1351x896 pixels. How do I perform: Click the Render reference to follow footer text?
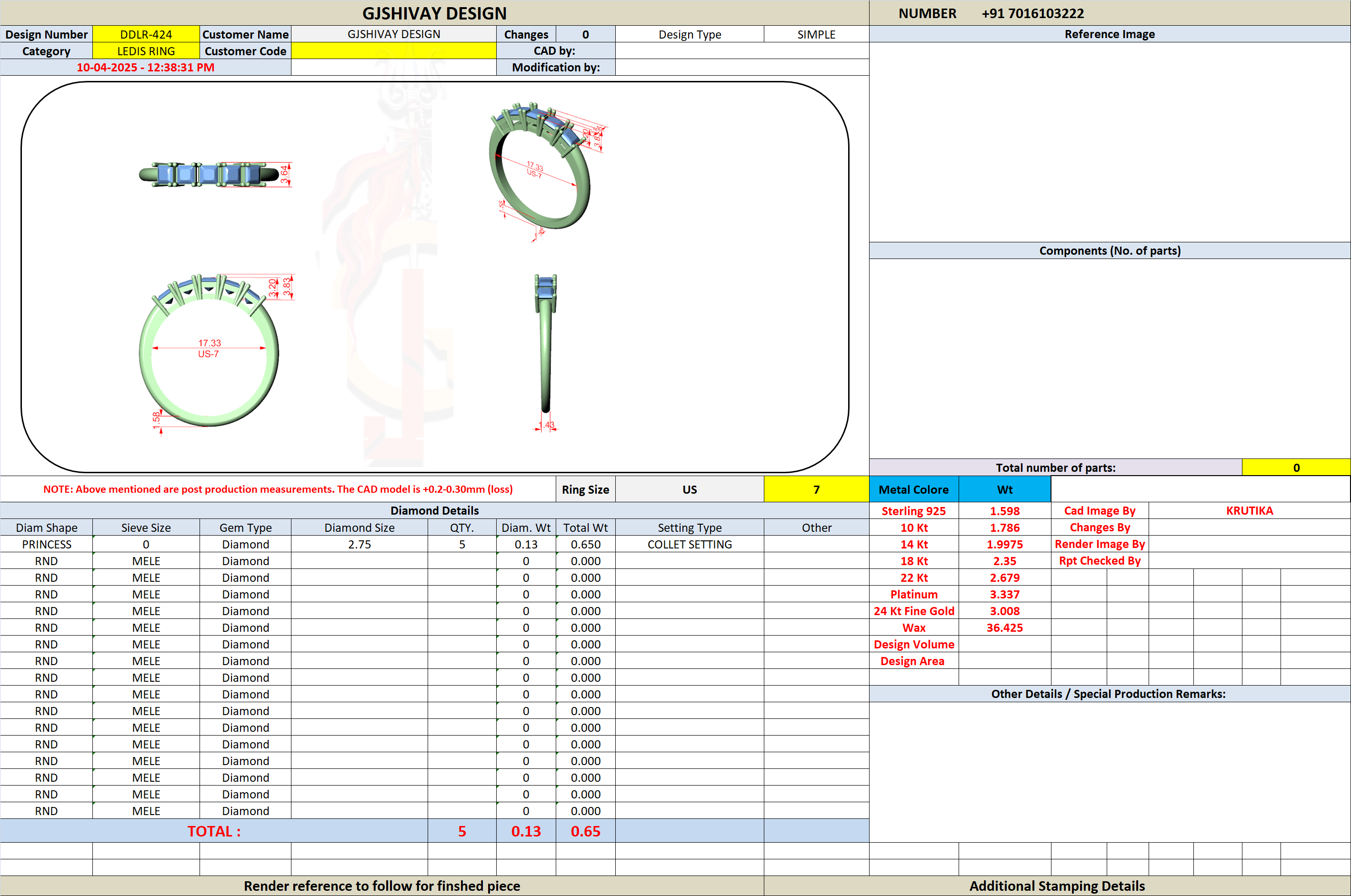click(x=382, y=886)
